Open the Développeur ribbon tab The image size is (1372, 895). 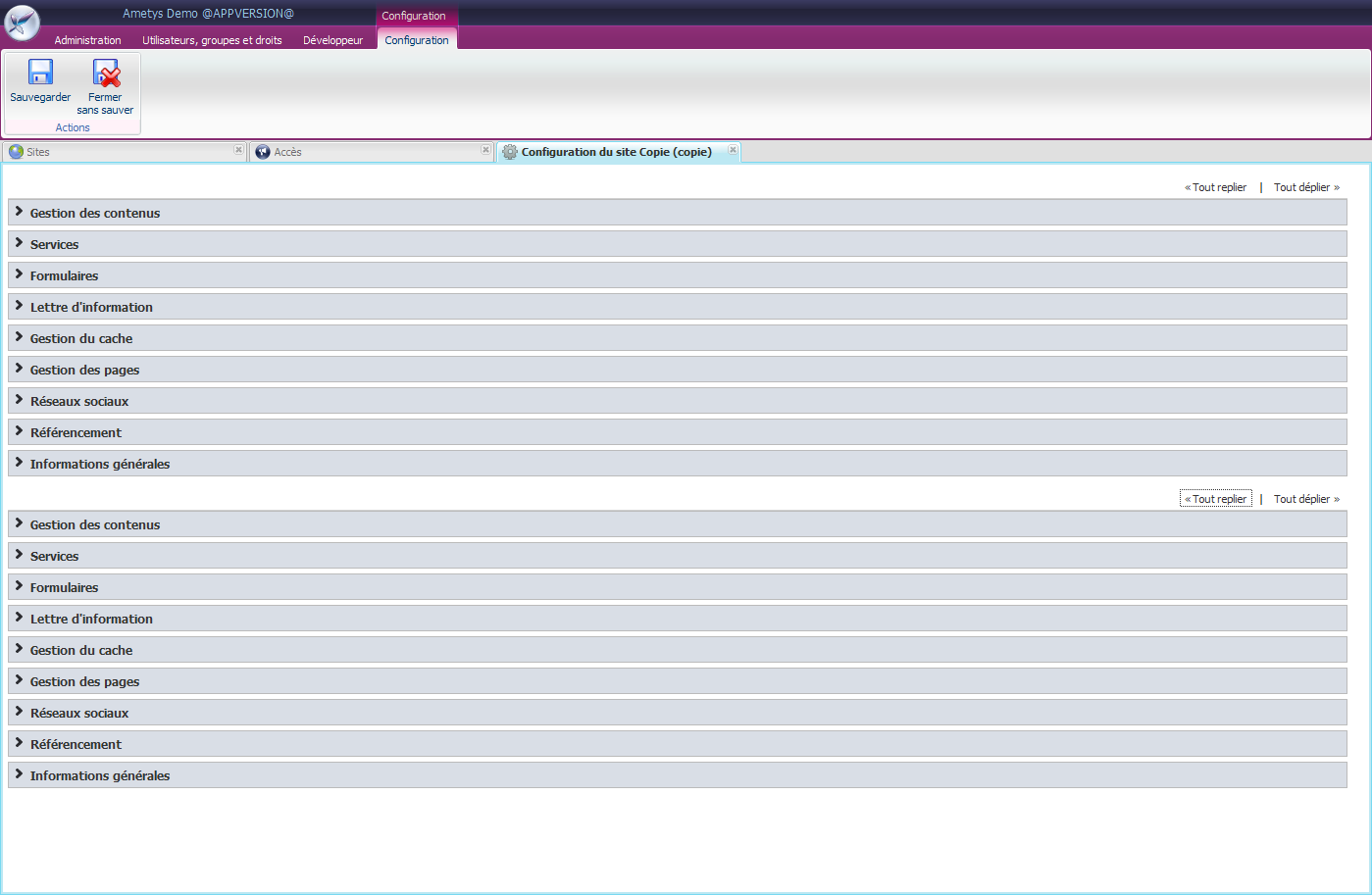[332, 40]
